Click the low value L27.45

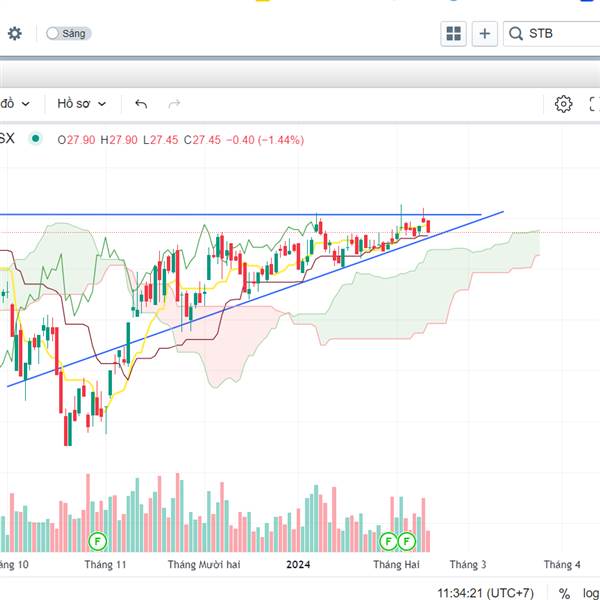(x=160, y=140)
